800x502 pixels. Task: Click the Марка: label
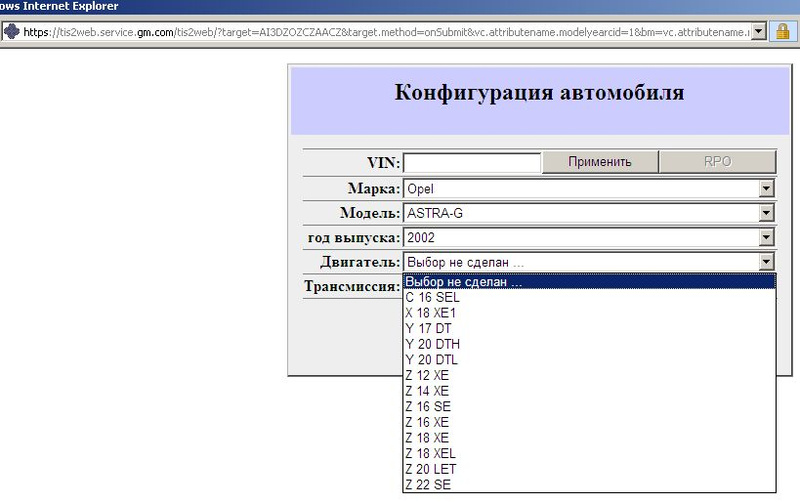tap(374, 189)
